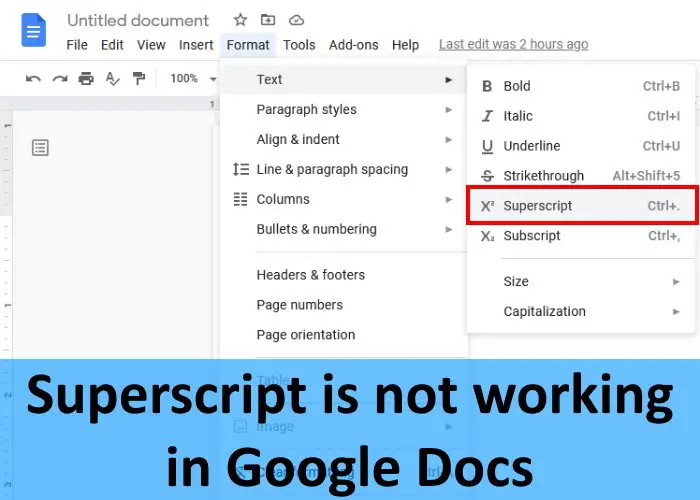Expand Align & indent submenu arrow

(x=449, y=140)
